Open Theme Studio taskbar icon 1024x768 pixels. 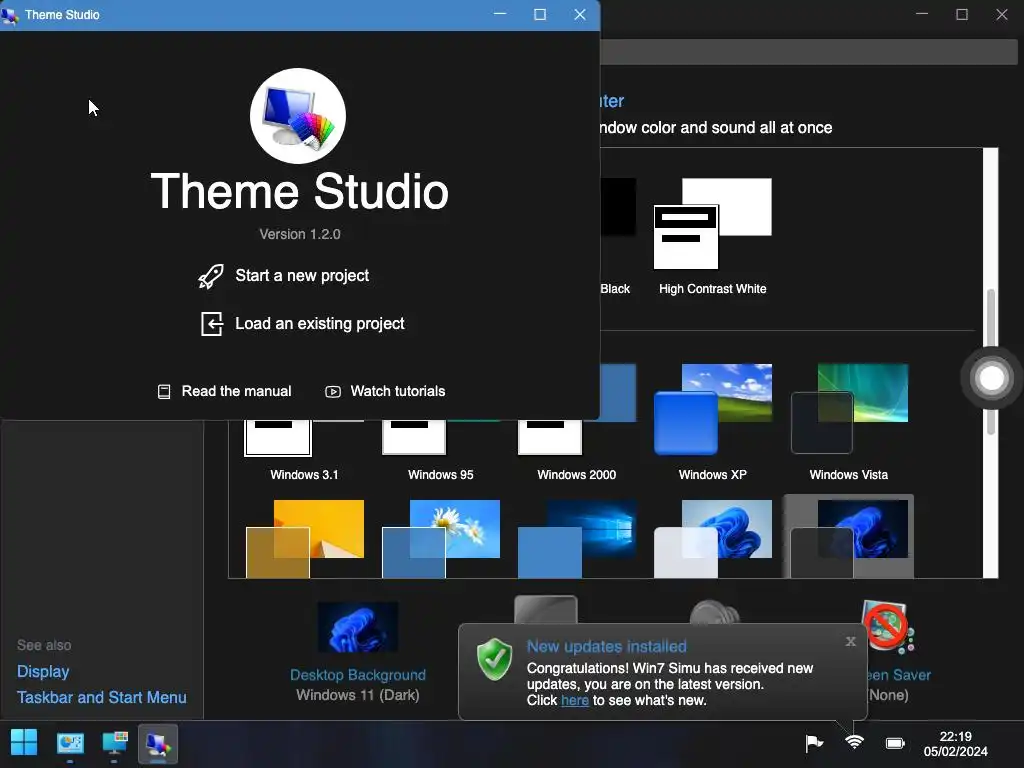tap(158, 744)
